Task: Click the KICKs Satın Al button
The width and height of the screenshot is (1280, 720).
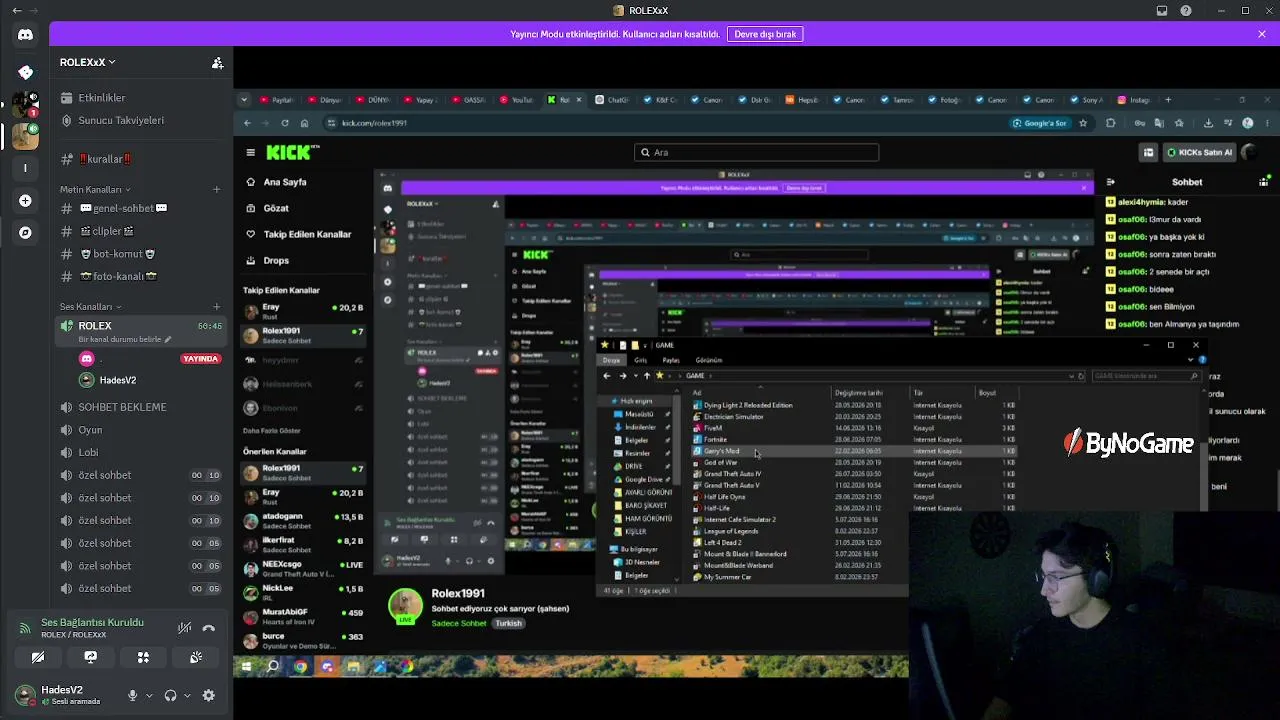Action: [x=1200, y=152]
